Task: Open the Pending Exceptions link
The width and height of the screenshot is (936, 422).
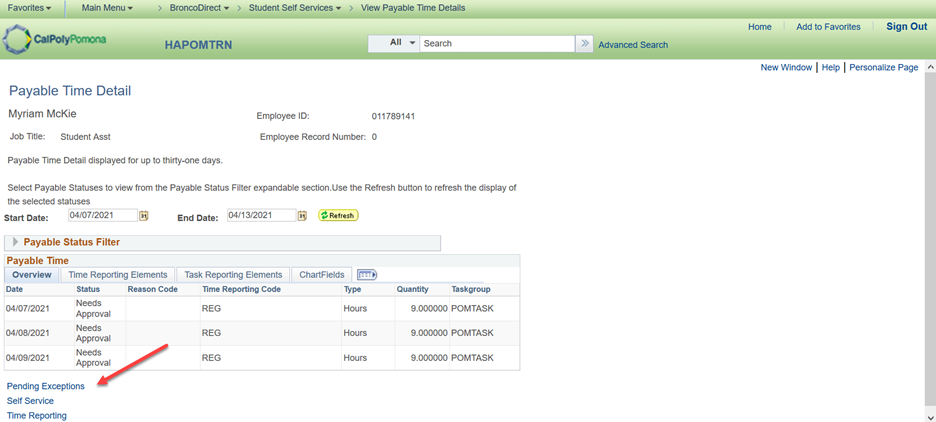Action: click(46, 386)
